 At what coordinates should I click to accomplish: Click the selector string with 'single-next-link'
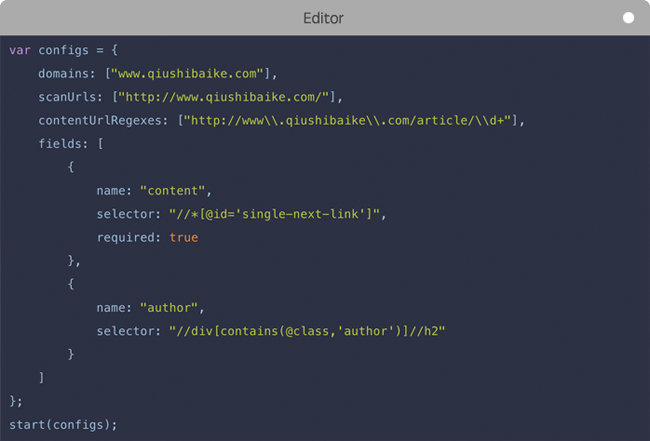(x=274, y=214)
